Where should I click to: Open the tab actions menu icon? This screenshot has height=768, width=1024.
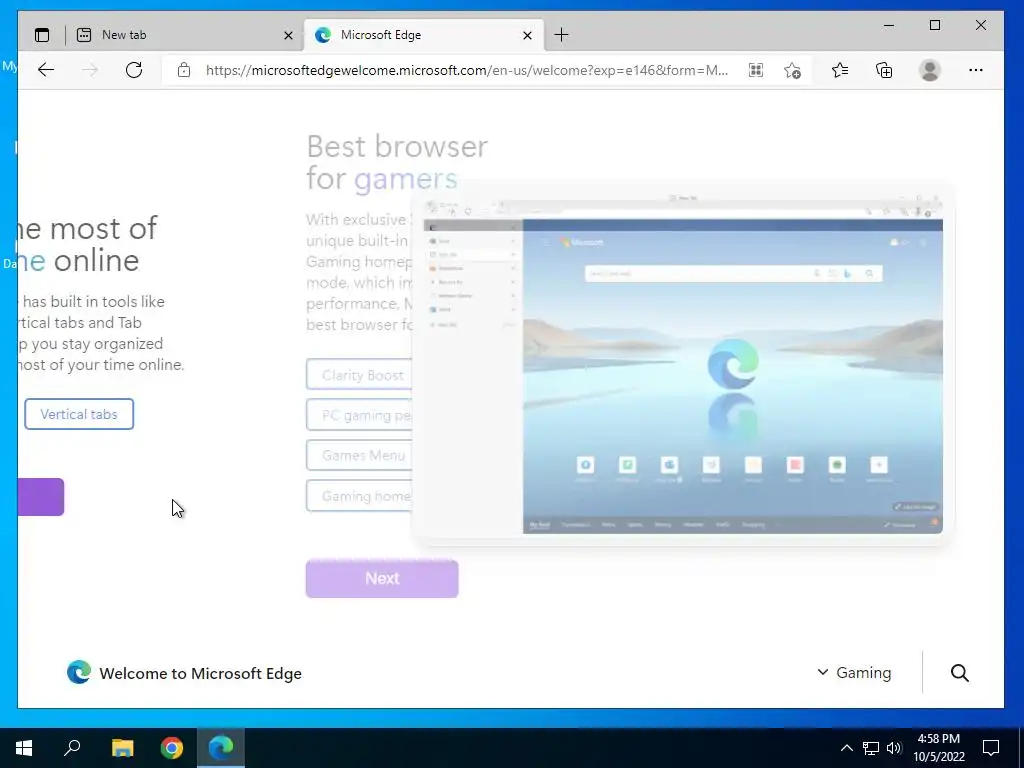pos(42,35)
